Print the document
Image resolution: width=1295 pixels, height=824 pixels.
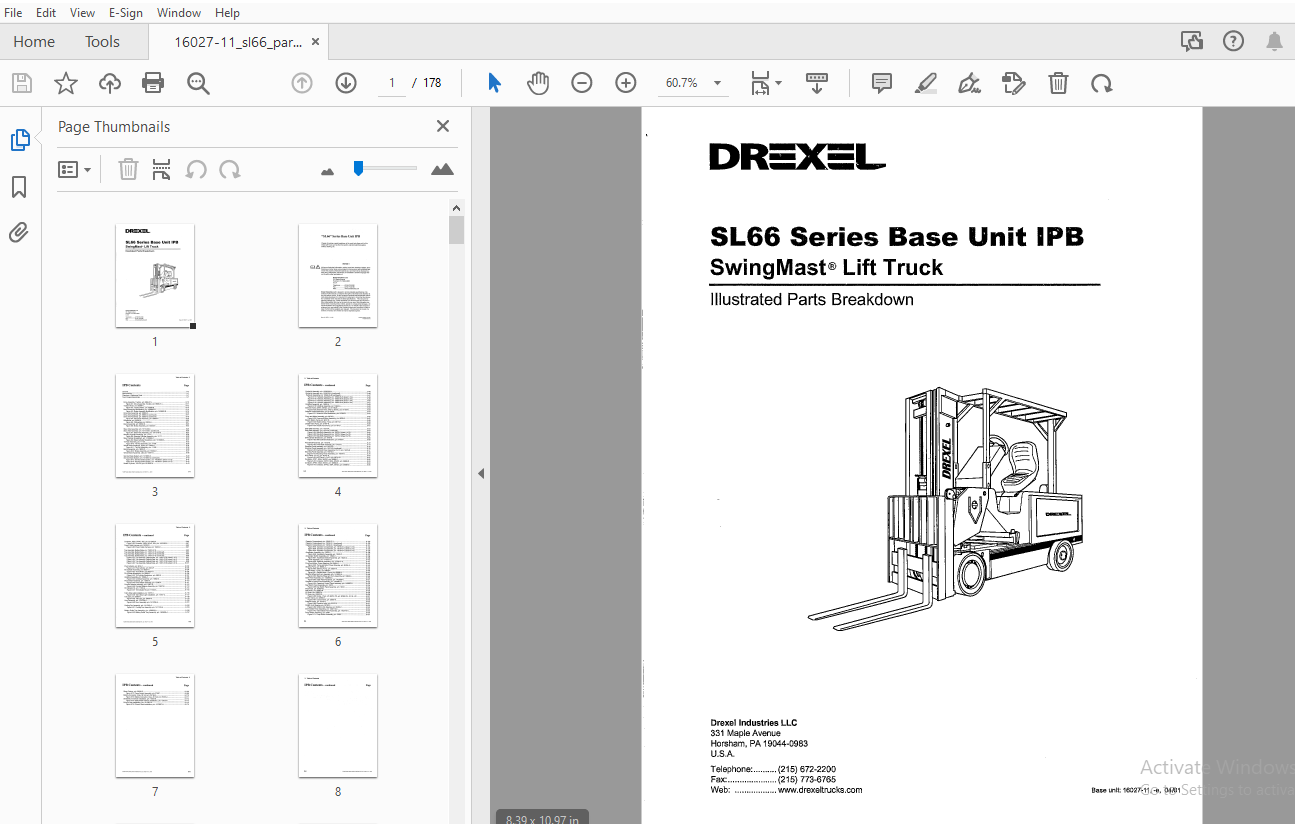153,83
